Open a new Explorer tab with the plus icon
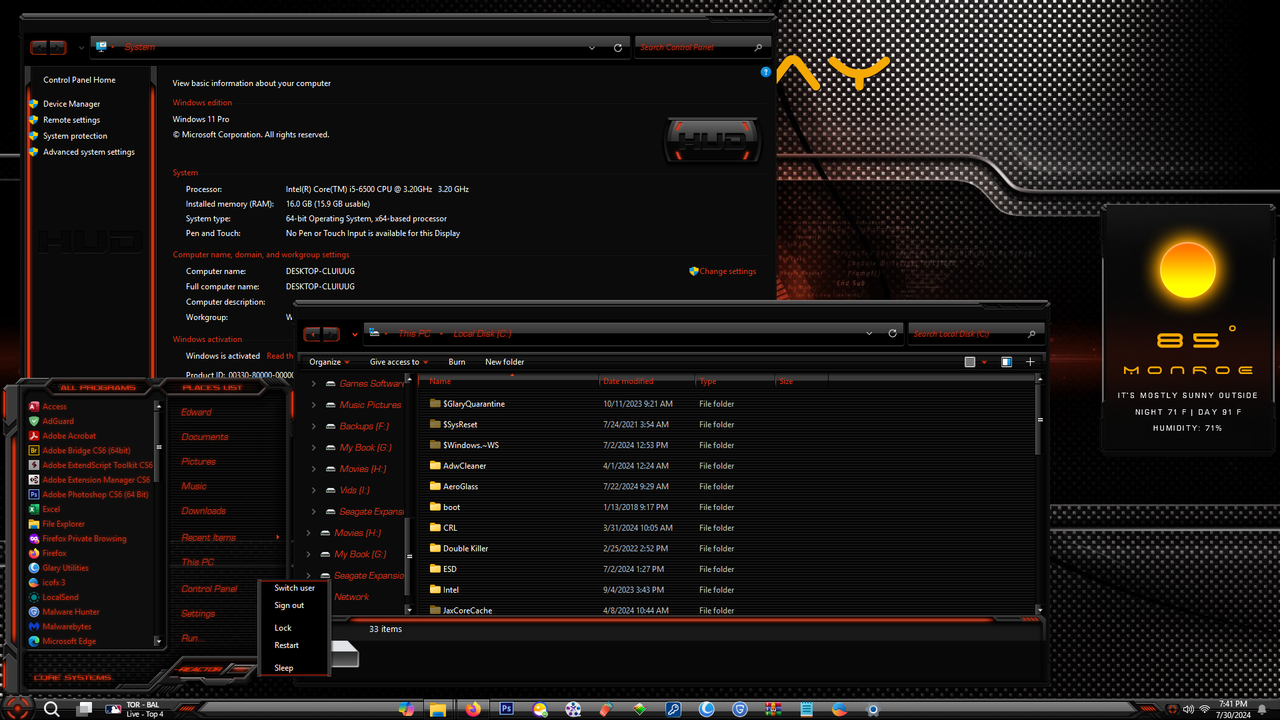The width and height of the screenshot is (1280, 720). click(1031, 361)
